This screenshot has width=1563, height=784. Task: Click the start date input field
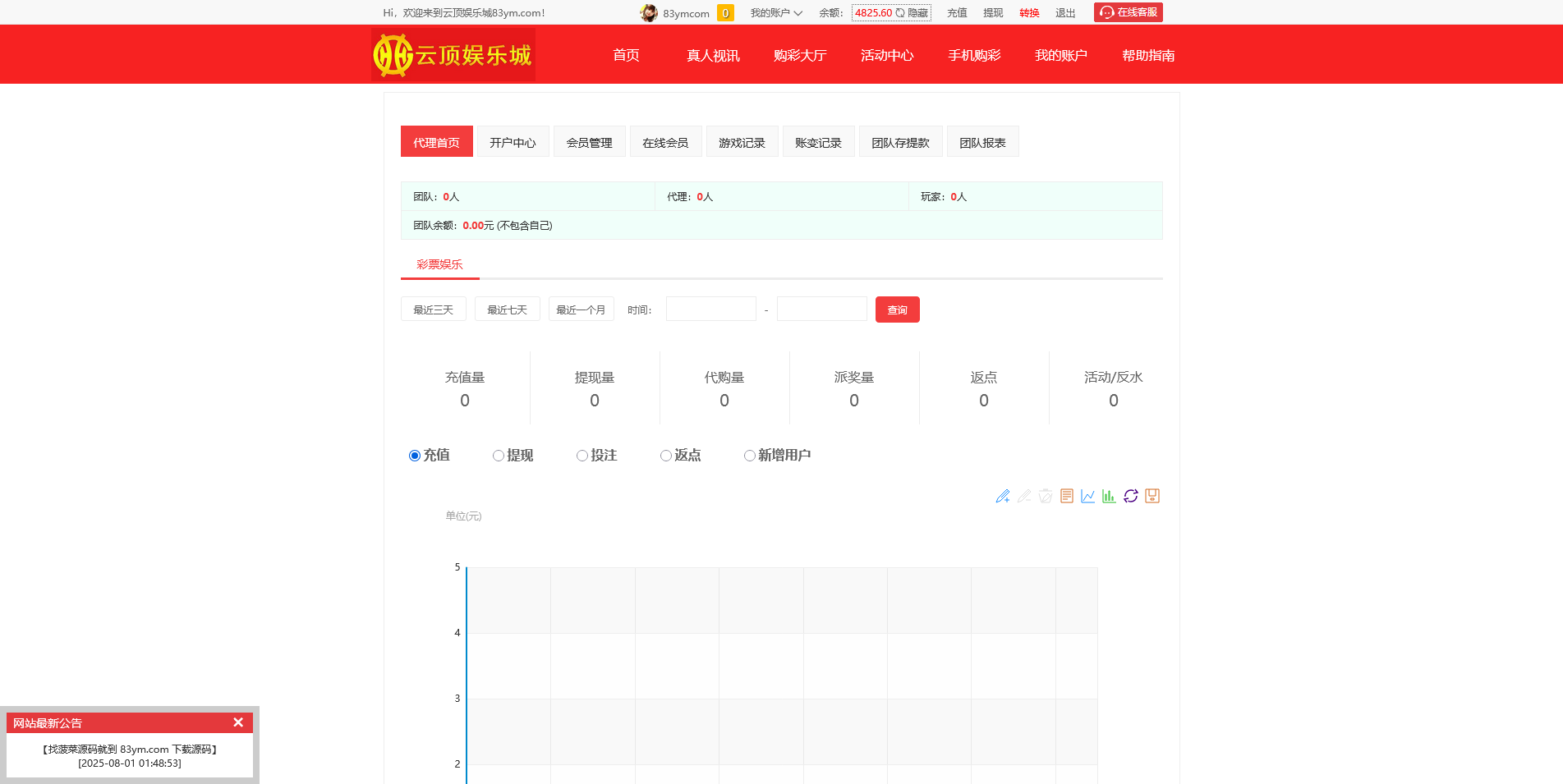point(710,309)
